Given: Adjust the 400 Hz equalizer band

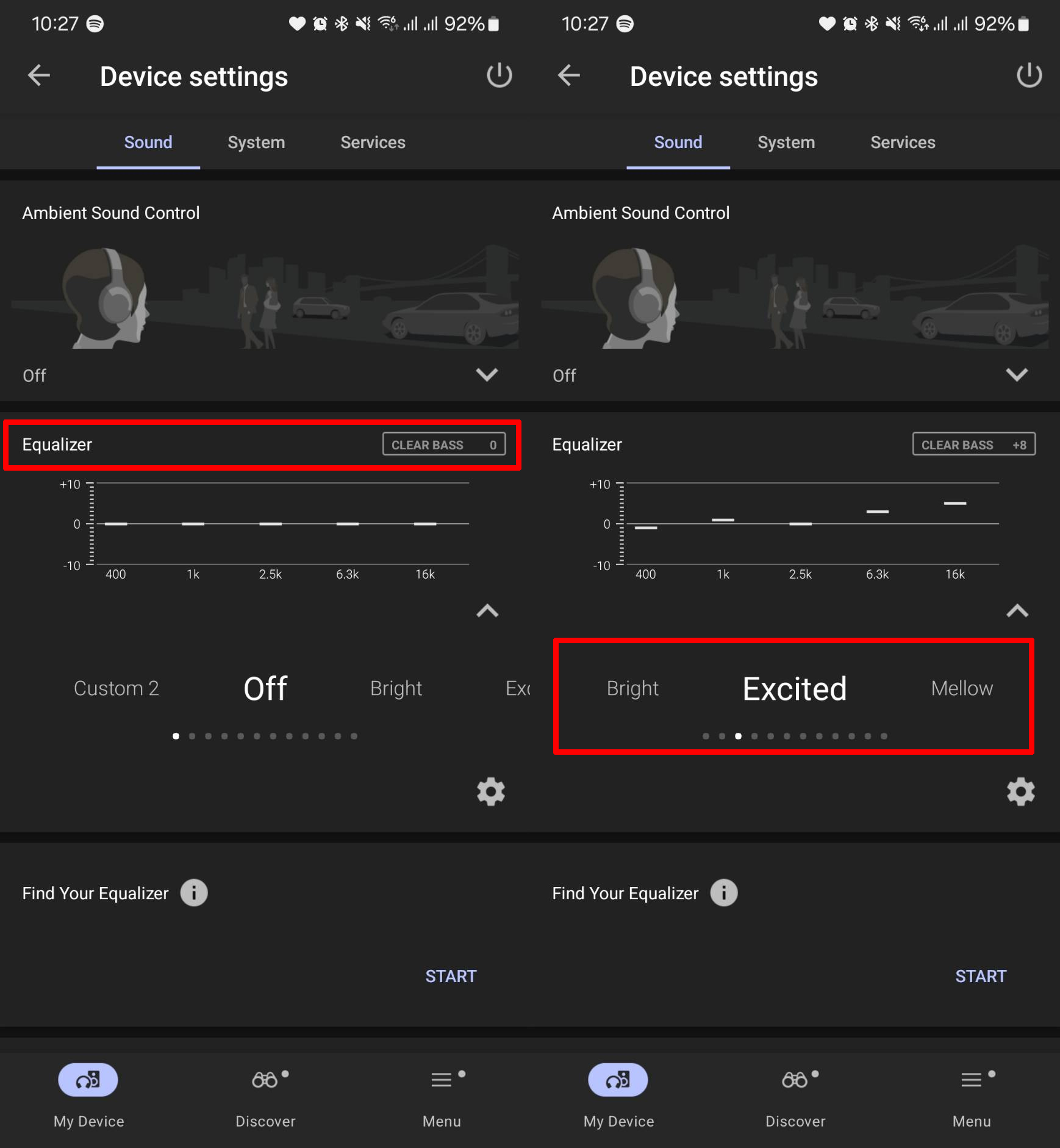Looking at the screenshot, I should click(115, 523).
